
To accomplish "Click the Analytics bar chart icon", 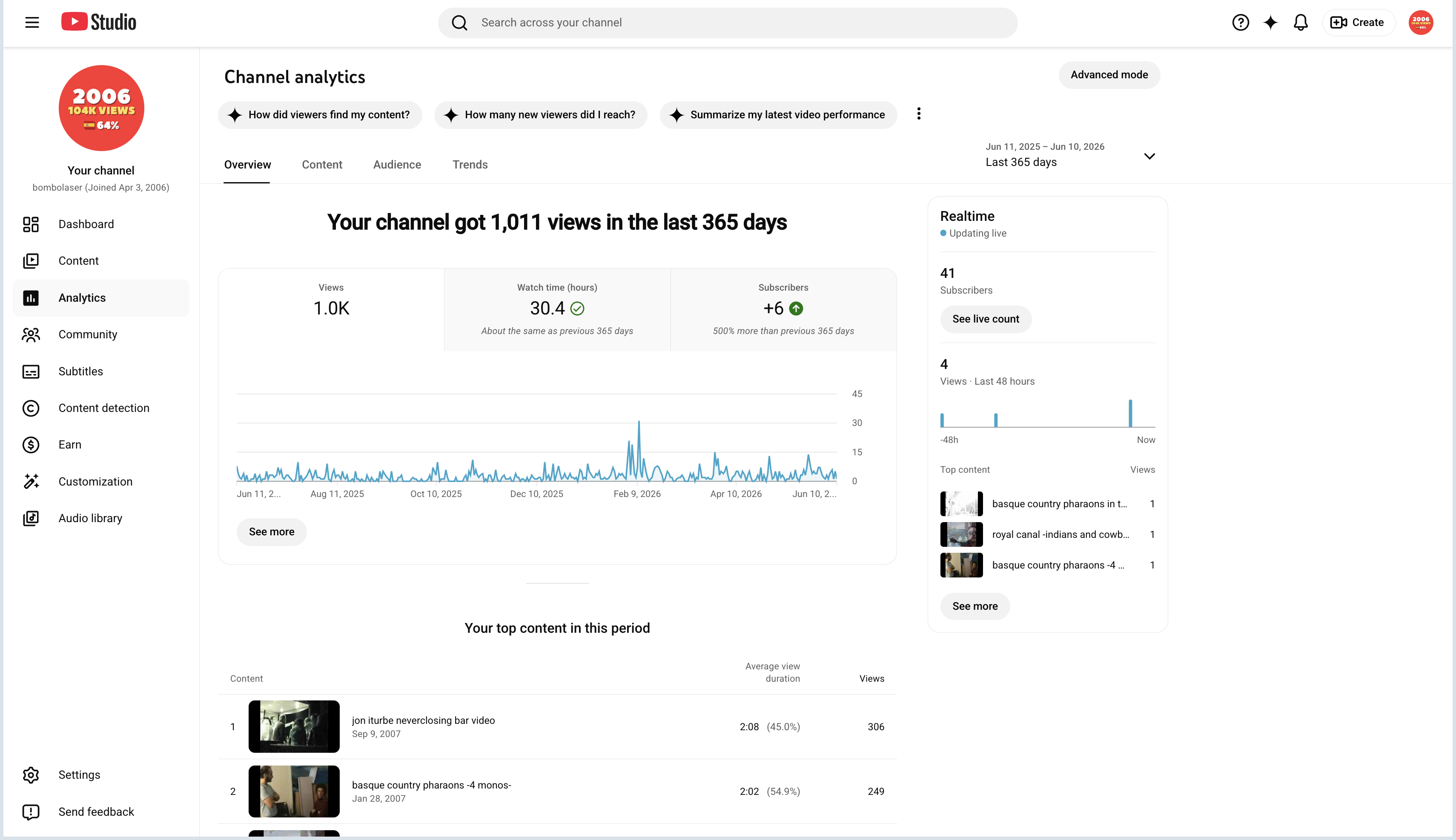I will (31, 298).
